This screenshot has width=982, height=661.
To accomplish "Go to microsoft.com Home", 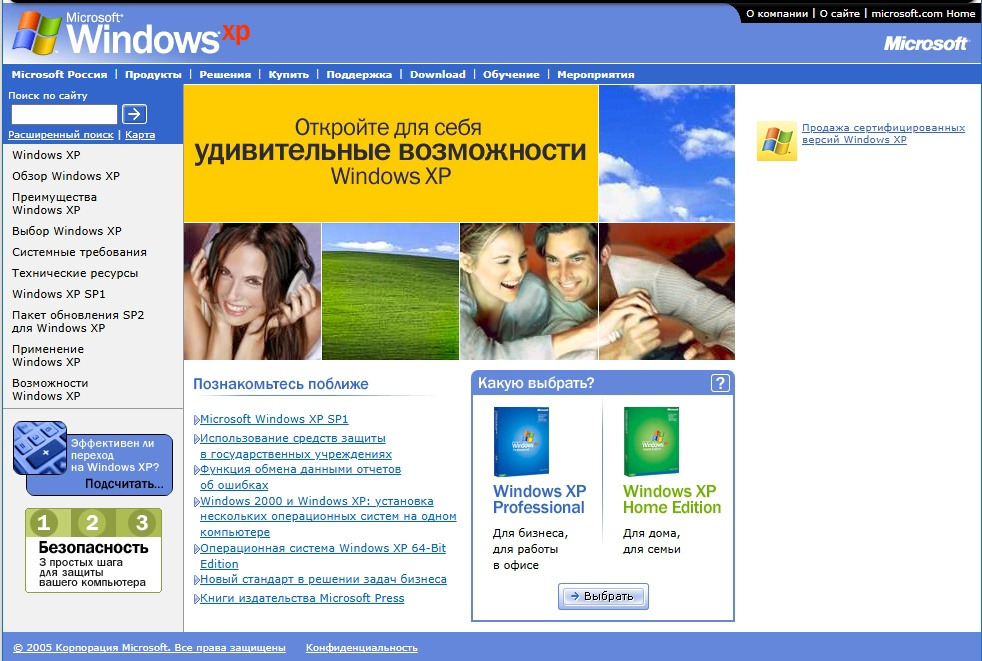I will pos(923,13).
